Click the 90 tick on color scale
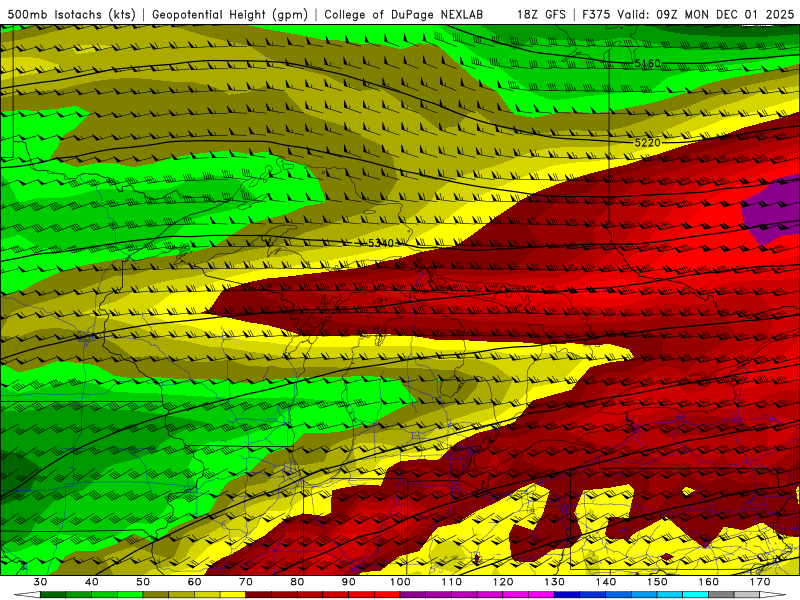 [x=349, y=582]
